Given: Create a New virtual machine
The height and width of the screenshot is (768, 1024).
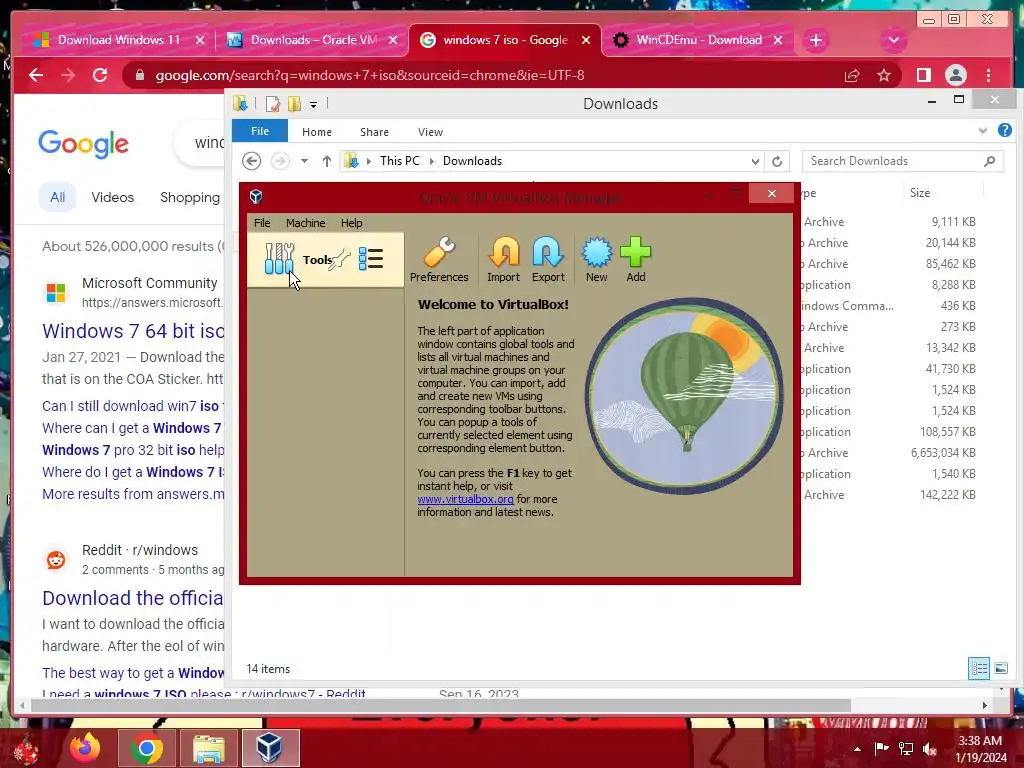Looking at the screenshot, I should pos(596,260).
